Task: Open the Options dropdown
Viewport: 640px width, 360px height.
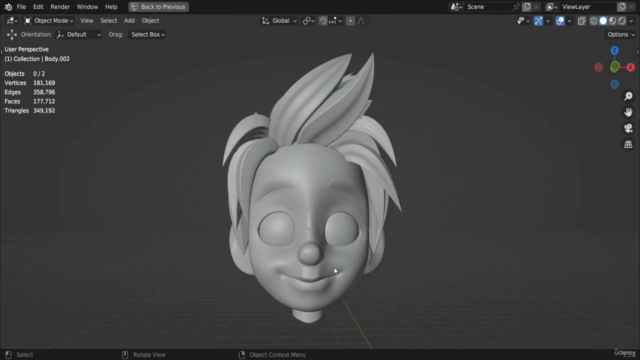Action: (620, 35)
